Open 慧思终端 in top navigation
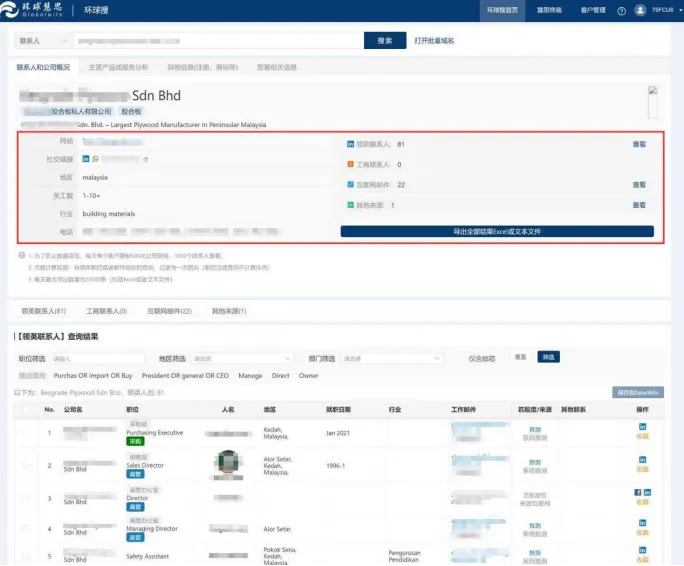Image resolution: width=684 pixels, height=566 pixels. coord(549,10)
